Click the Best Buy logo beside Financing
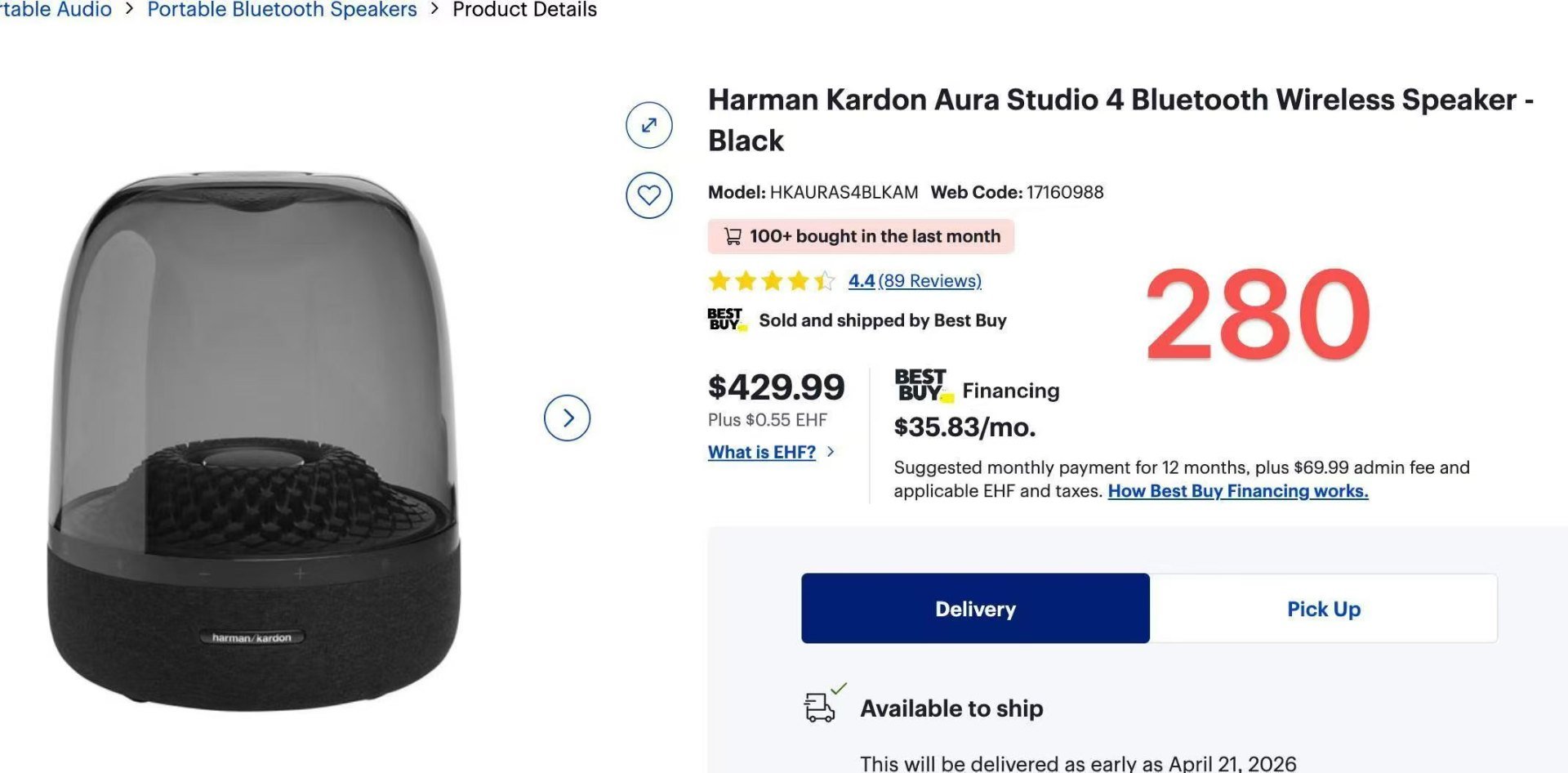 [x=923, y=386]
